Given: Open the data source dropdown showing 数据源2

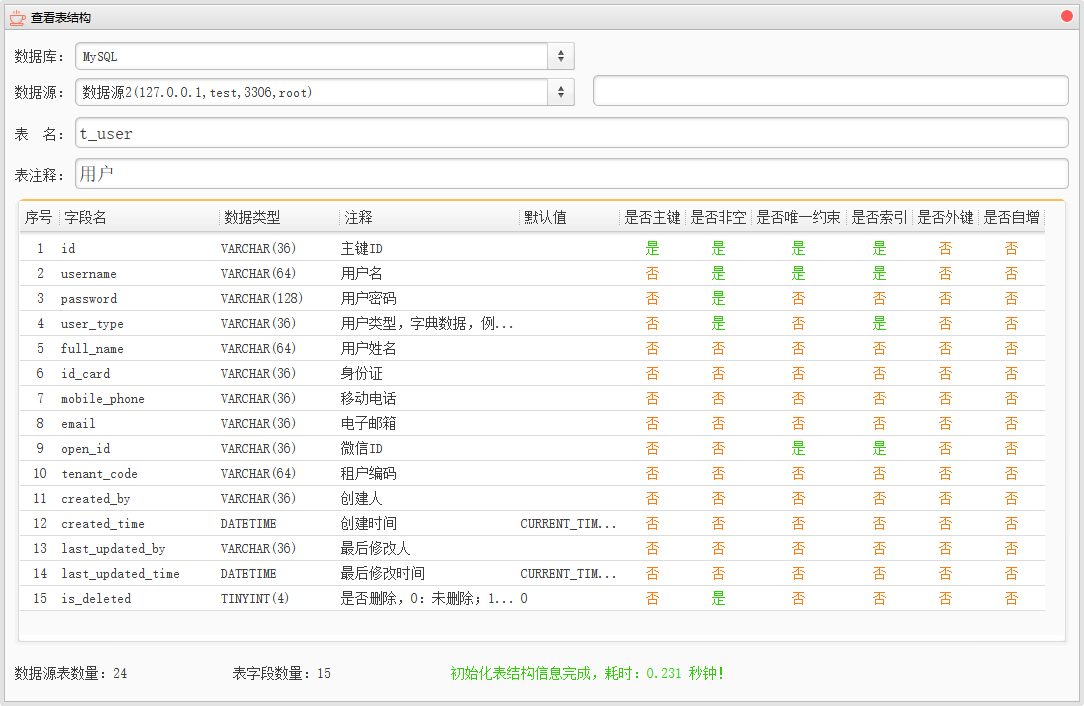Looking at the screenshot, I should point(325,92).
